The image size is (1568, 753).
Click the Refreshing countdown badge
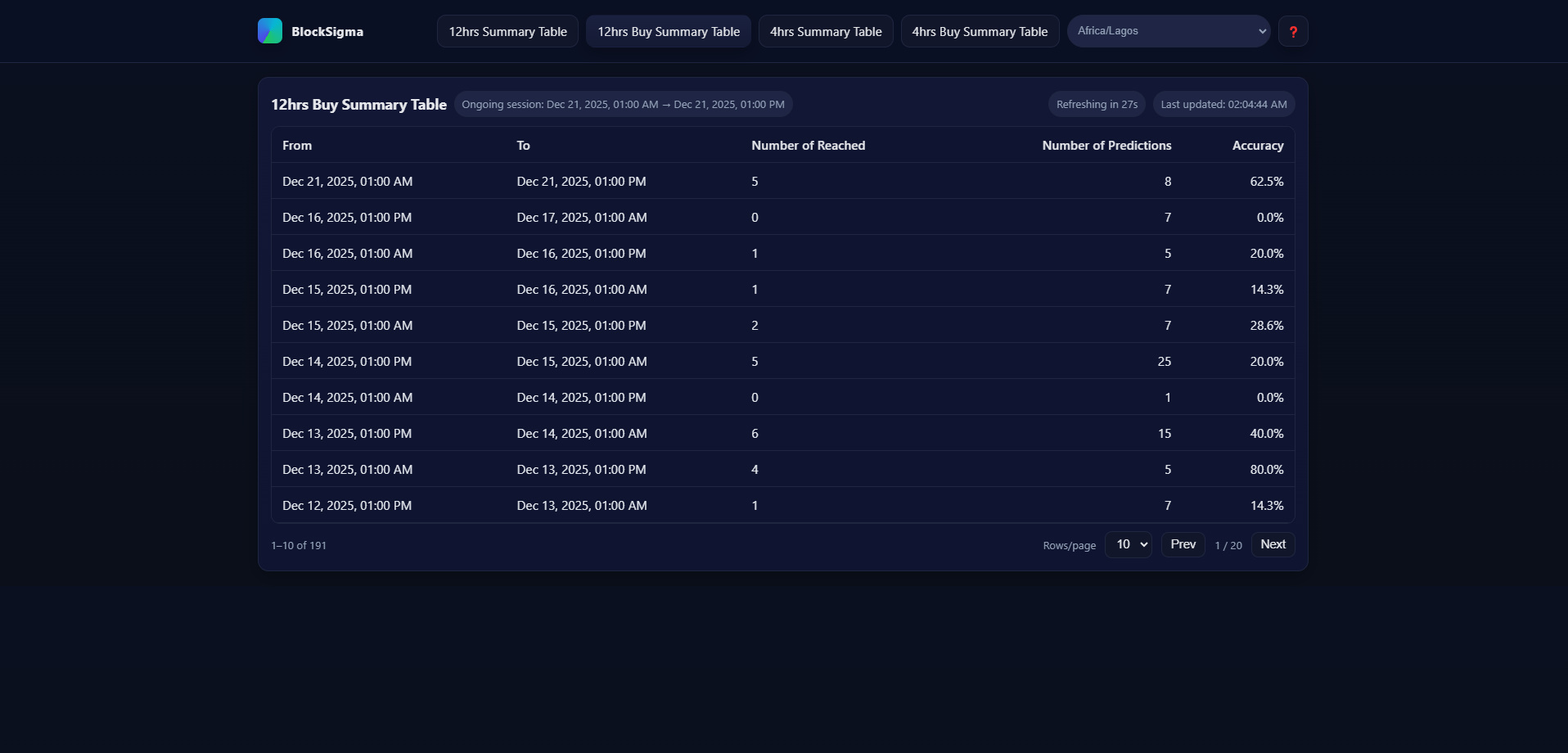click(1097, 104)
